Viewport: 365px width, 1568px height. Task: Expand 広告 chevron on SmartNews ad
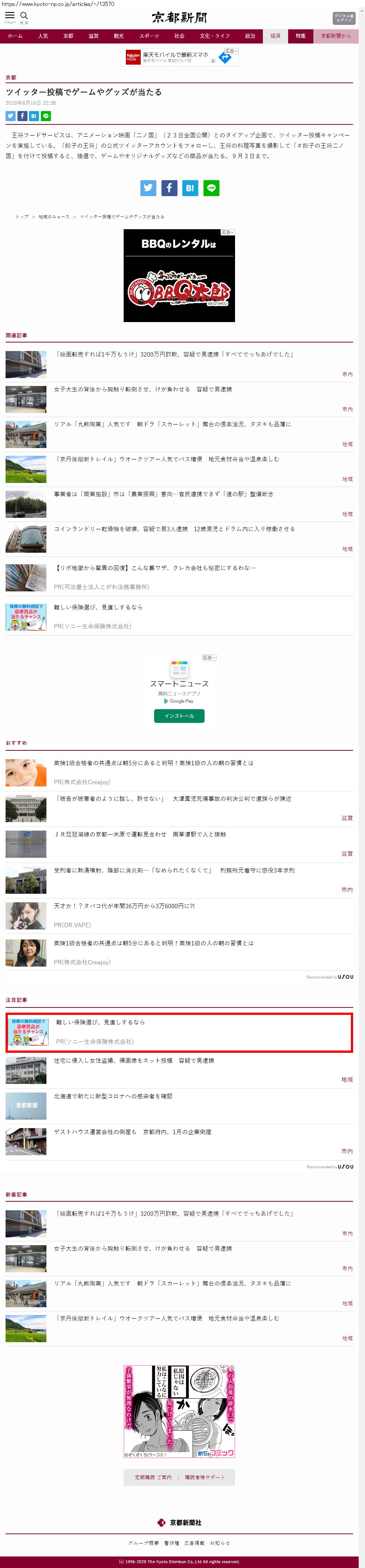tap(209, 658)
